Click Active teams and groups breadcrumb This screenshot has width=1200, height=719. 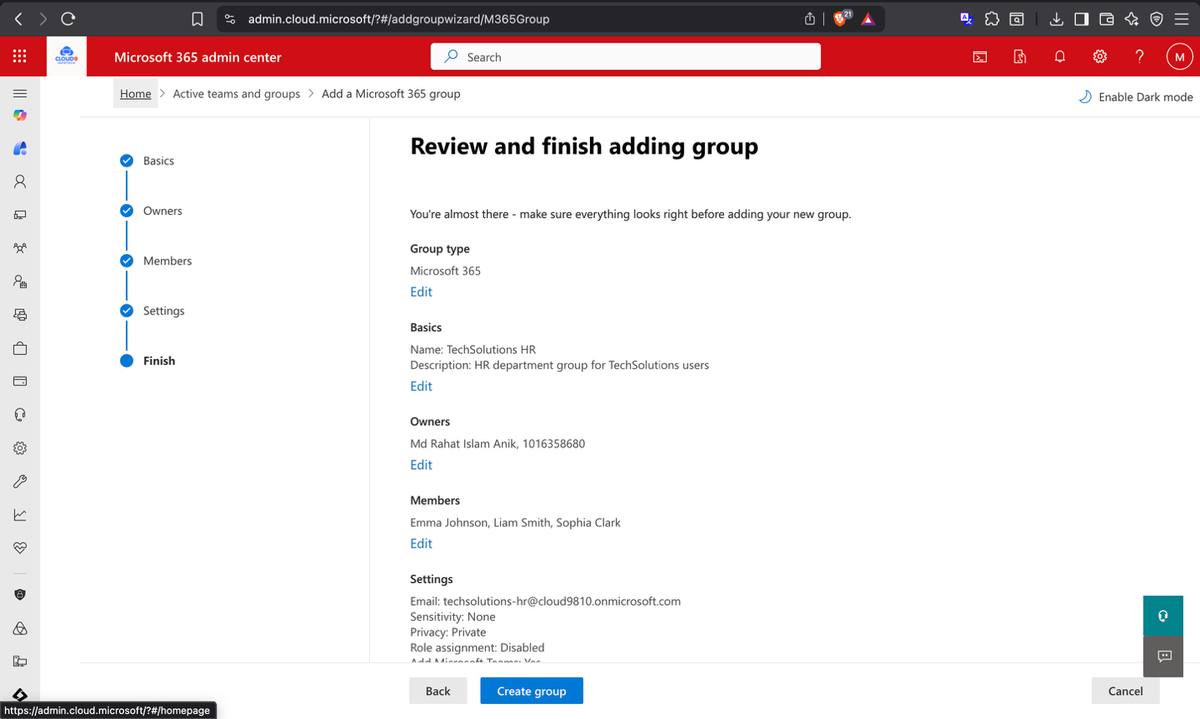point(236,93)
